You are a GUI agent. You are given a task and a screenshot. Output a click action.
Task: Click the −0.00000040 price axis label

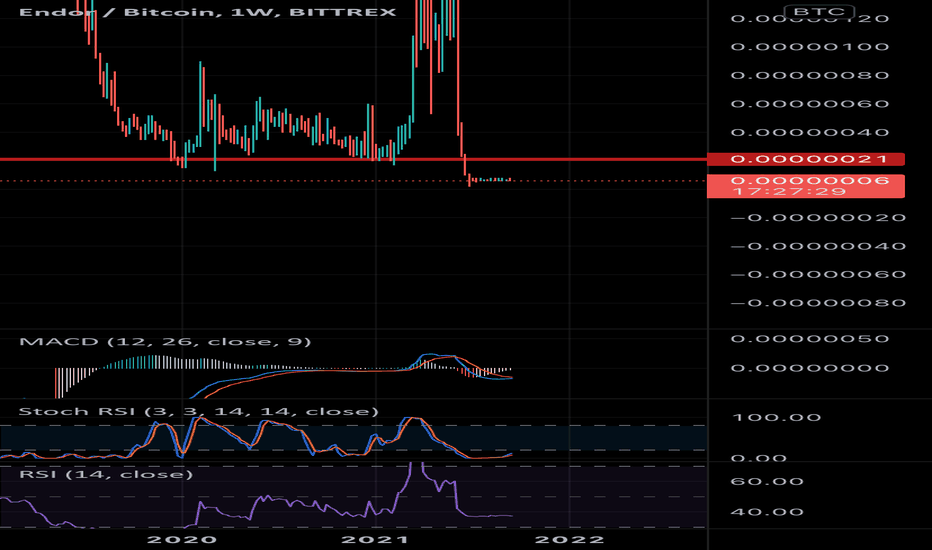pyautogui.click(x=818, y=246)
